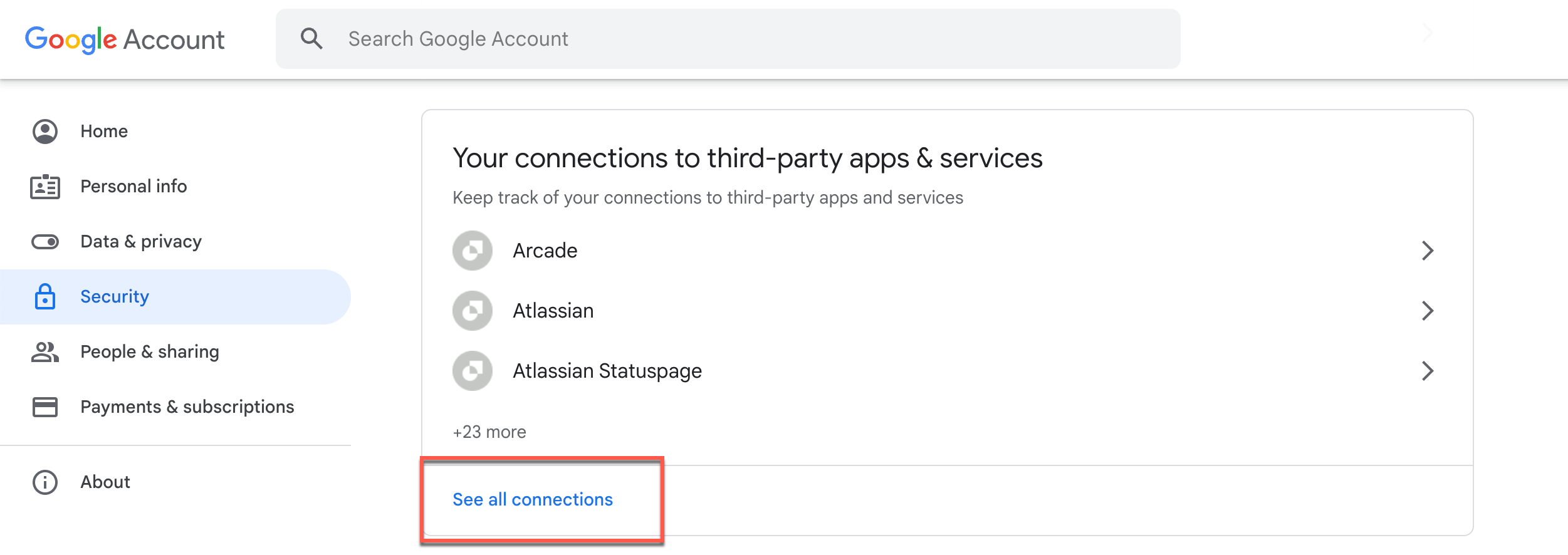1568x555 pixels.
Task: Open People & sharing
Action: (175, 352)
